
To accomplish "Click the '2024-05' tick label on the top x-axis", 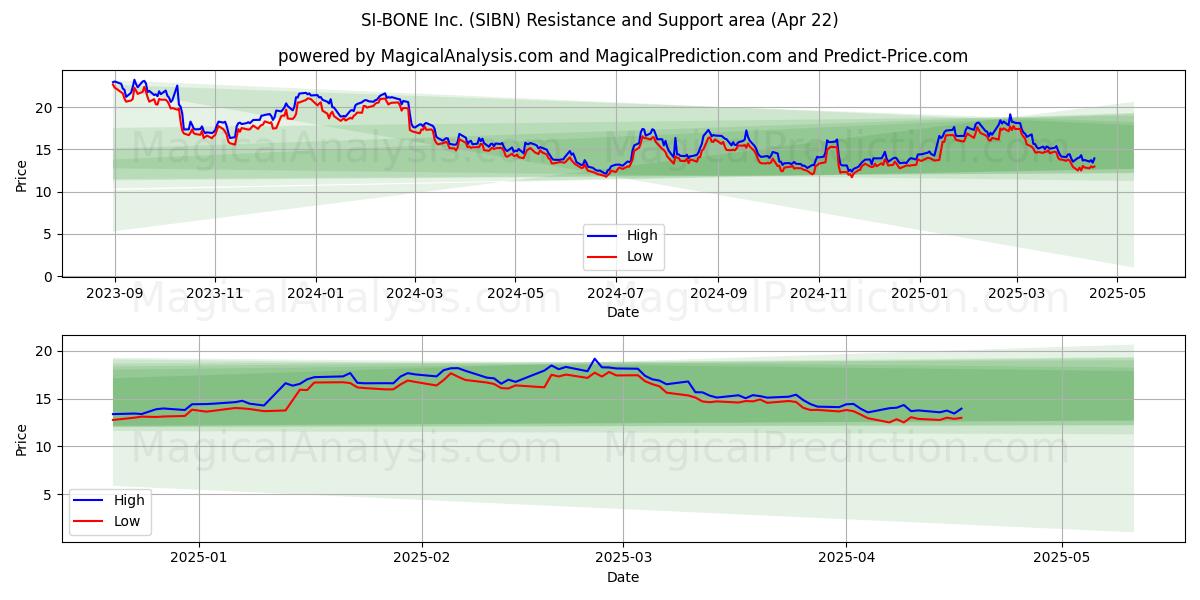I will coord(515,293).
